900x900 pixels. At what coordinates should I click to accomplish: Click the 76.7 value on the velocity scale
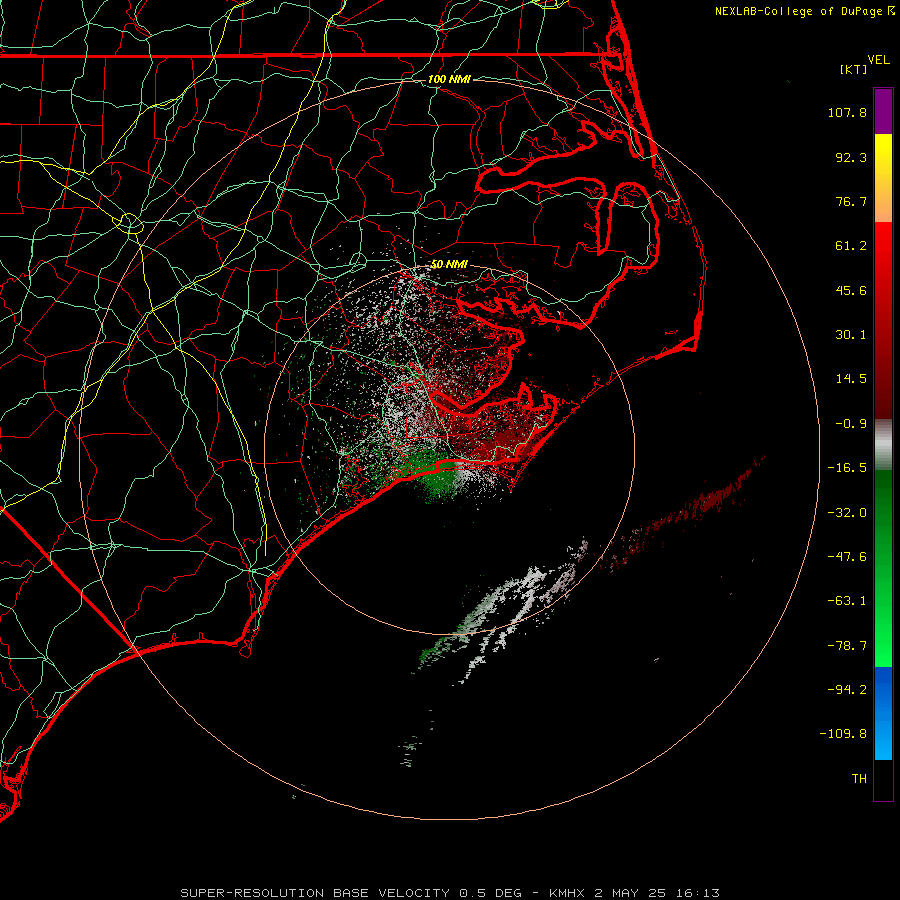[x=851, y=201]
